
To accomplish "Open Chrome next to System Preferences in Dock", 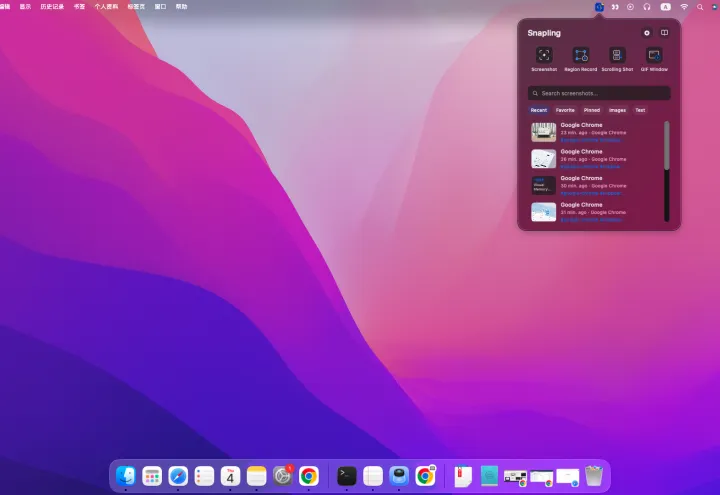I will click(x=309, y=476).
